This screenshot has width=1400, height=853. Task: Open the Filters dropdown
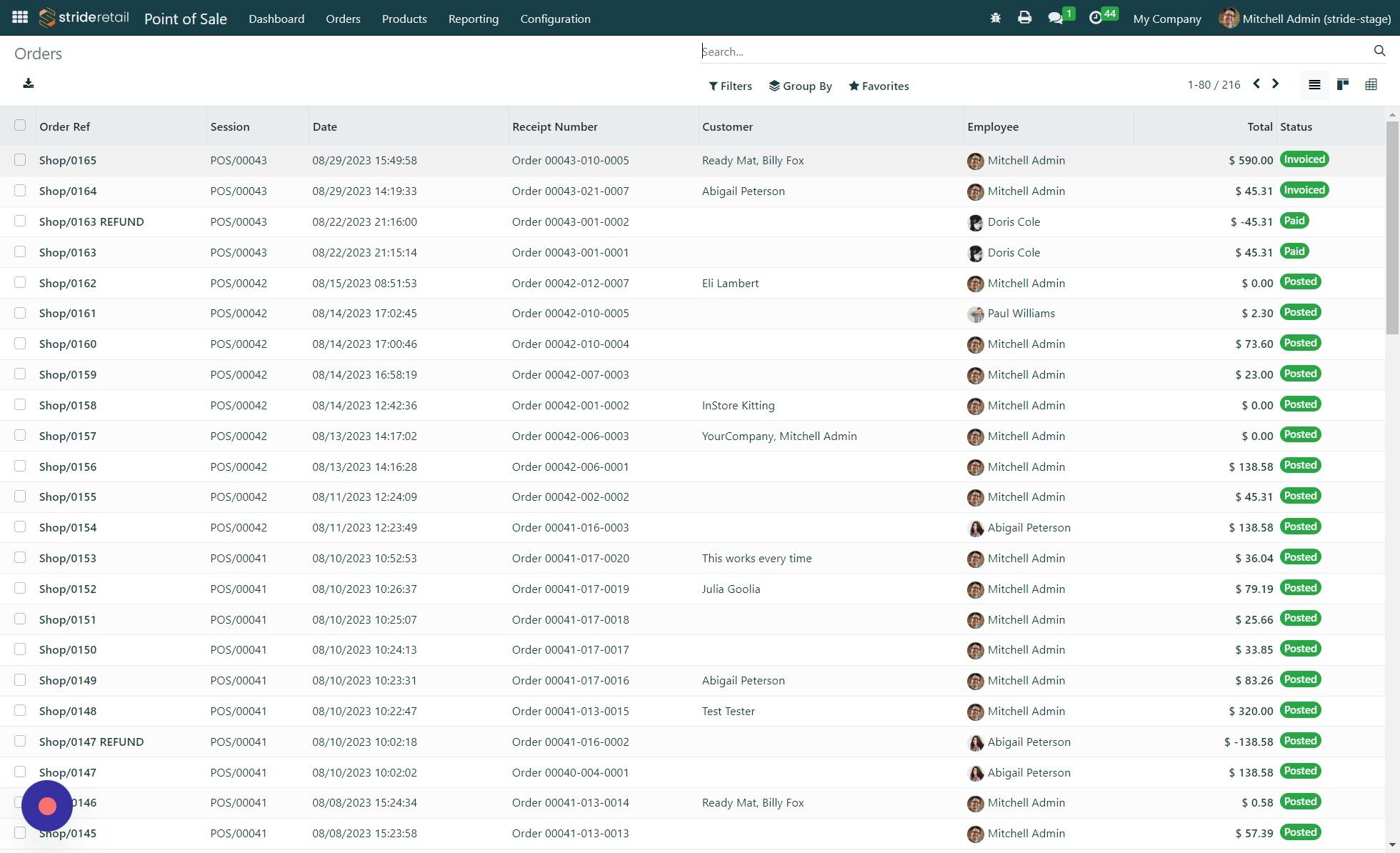point(730,86)
